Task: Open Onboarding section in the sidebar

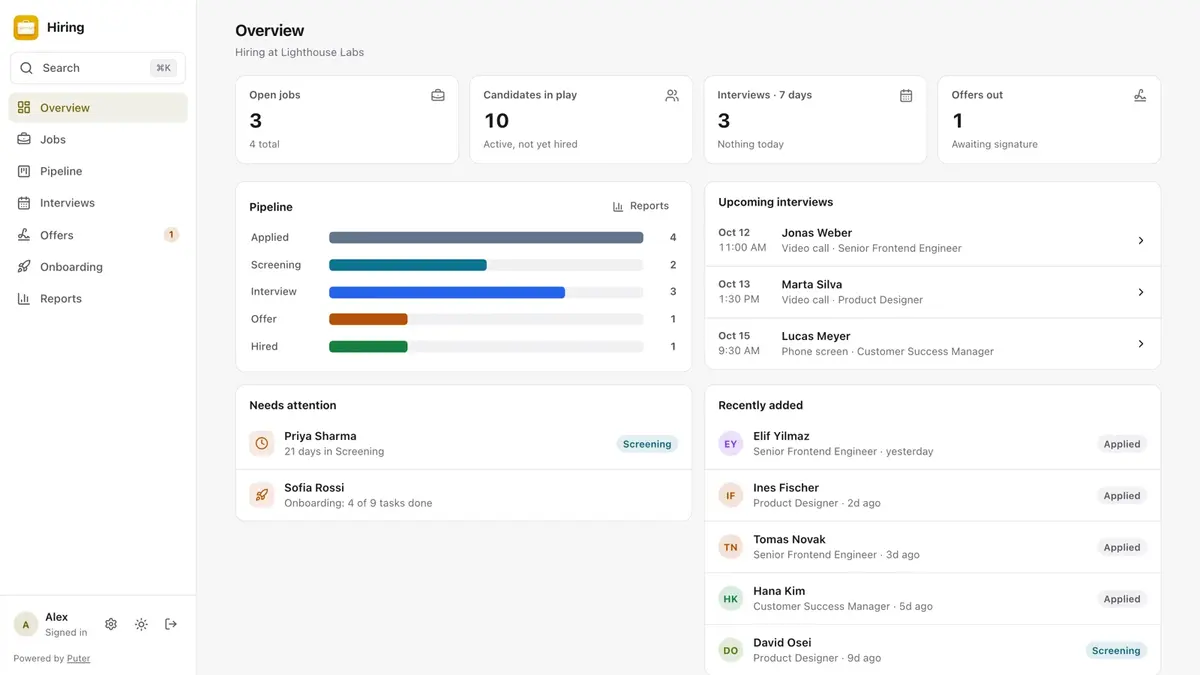Action: pyautogui.click(x=98, y=267)
